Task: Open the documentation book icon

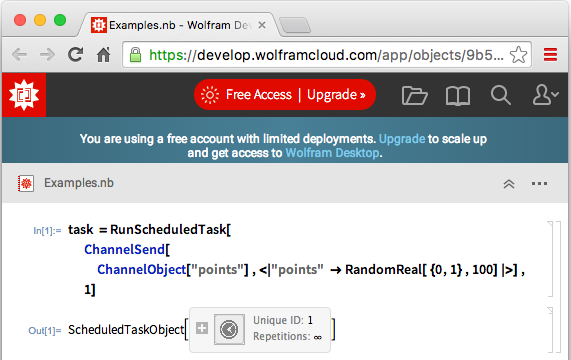Action: [458, 96]
